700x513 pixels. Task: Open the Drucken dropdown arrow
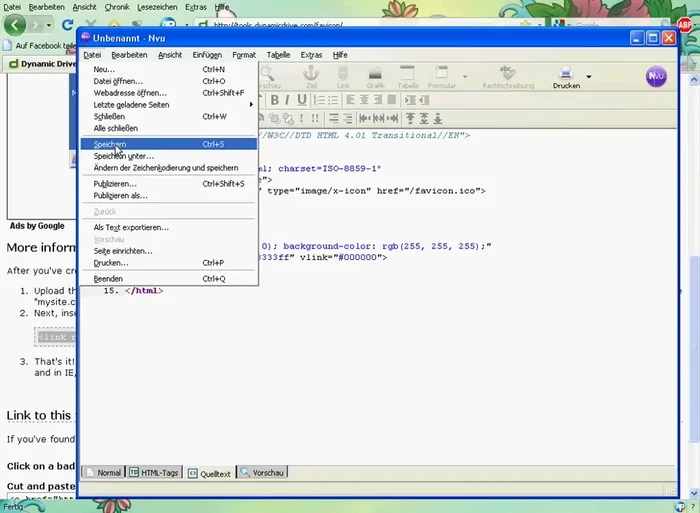click(589, 76)
